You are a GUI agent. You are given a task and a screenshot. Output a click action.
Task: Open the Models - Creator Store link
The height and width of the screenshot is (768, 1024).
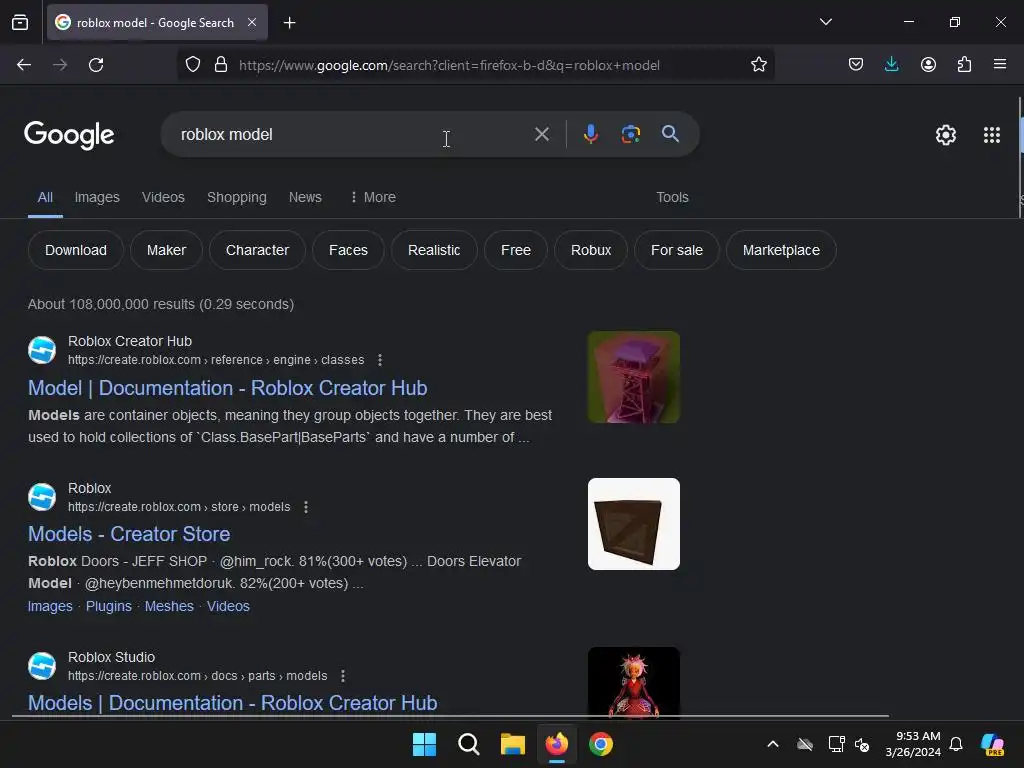[x=129, y=534]
